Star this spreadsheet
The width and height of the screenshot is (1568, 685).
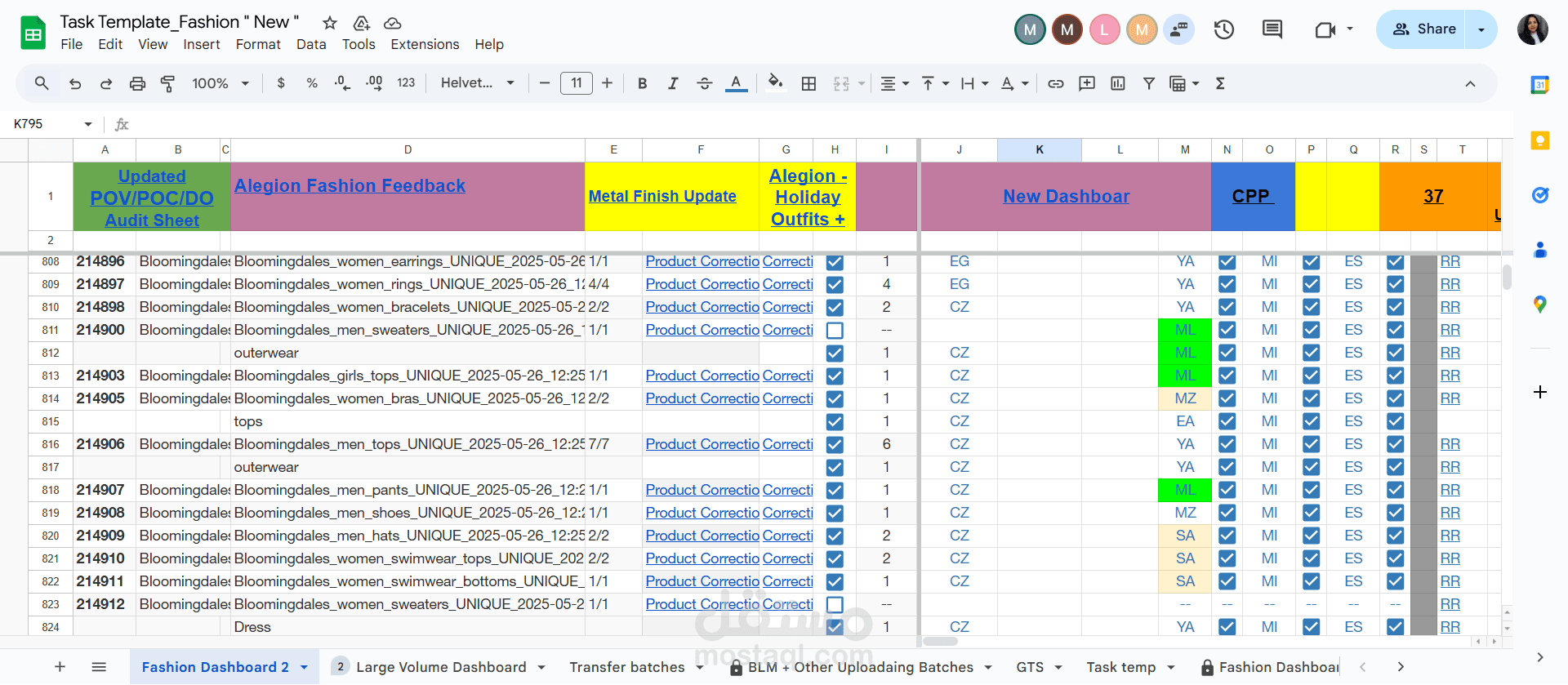point(330,23)
